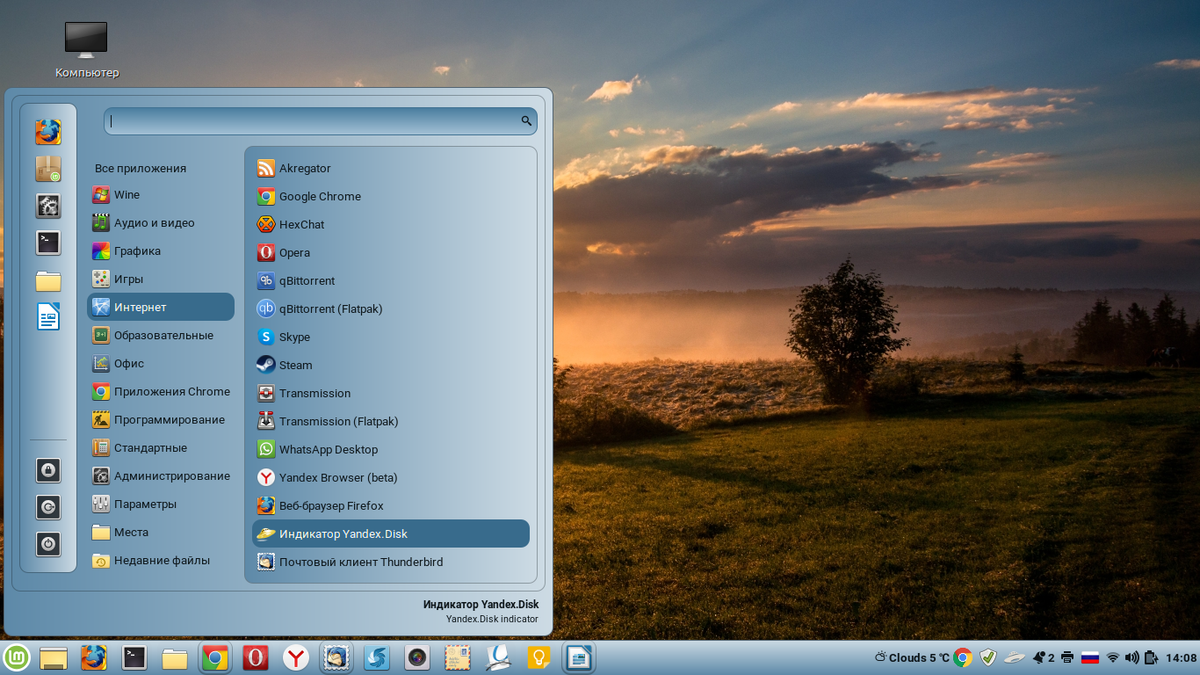Launch Веб-браузер Firefox from the list
The height and width of the screenshot is (675, 1200).
click(390, 505)
